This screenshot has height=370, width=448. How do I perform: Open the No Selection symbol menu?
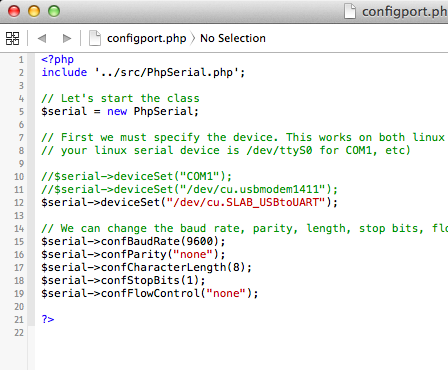coord(233,38)
